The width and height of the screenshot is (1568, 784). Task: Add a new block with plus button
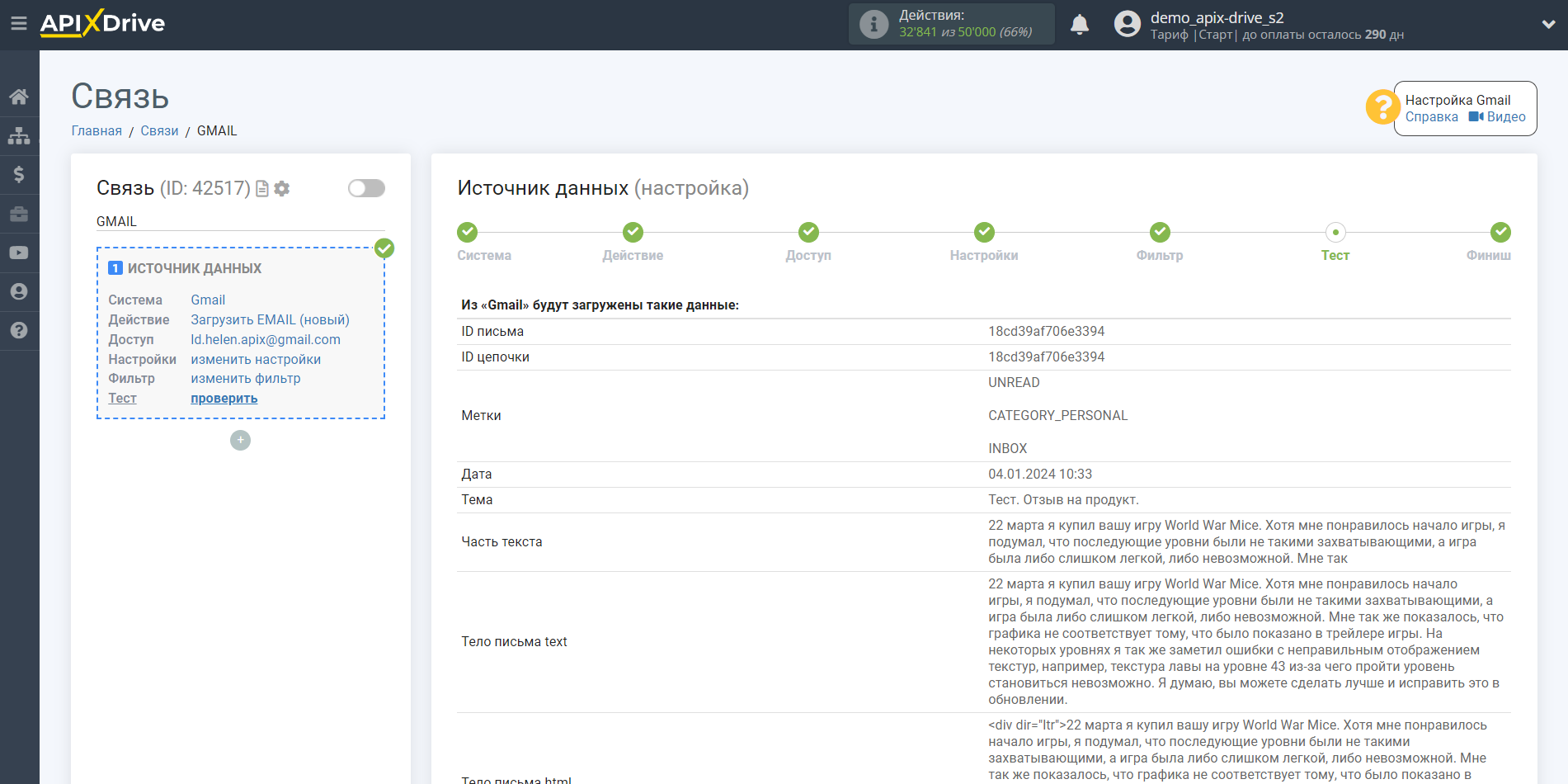240,440
